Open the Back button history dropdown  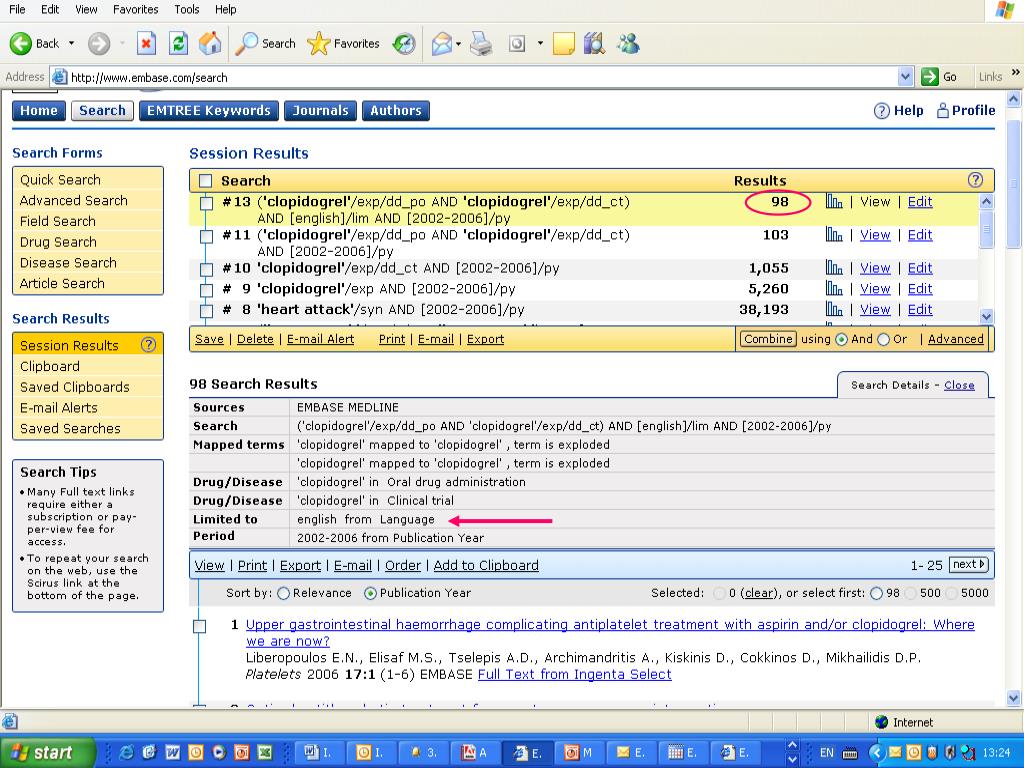[x=72, y=44]
